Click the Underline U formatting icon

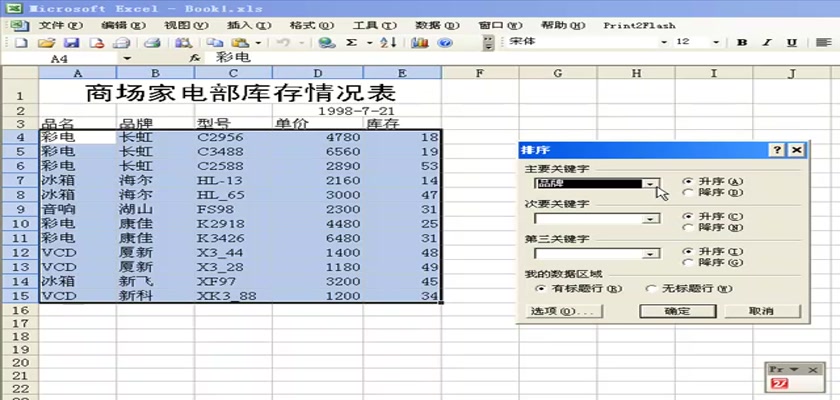(x=792, y=43)
